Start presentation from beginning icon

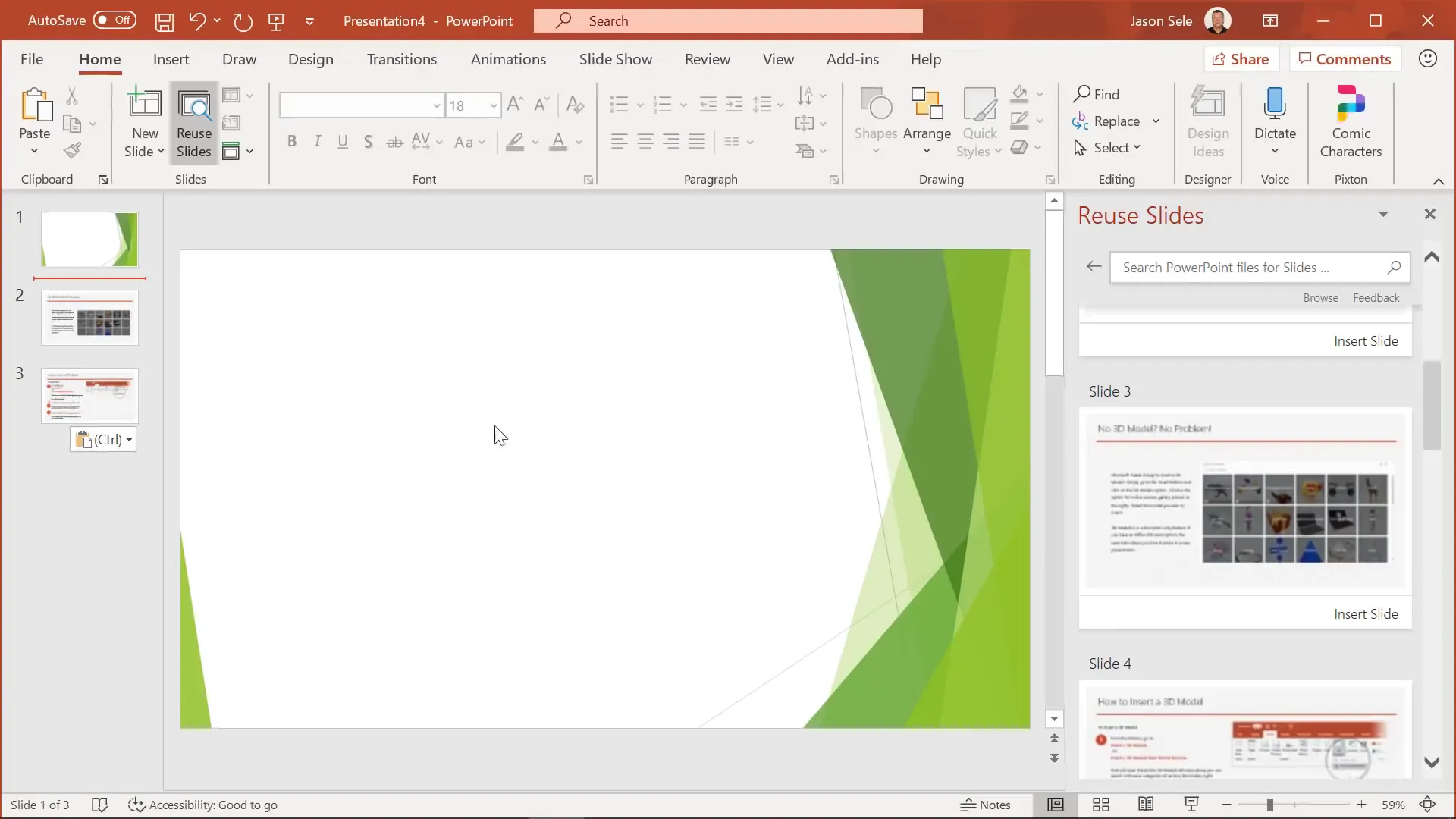276,21
